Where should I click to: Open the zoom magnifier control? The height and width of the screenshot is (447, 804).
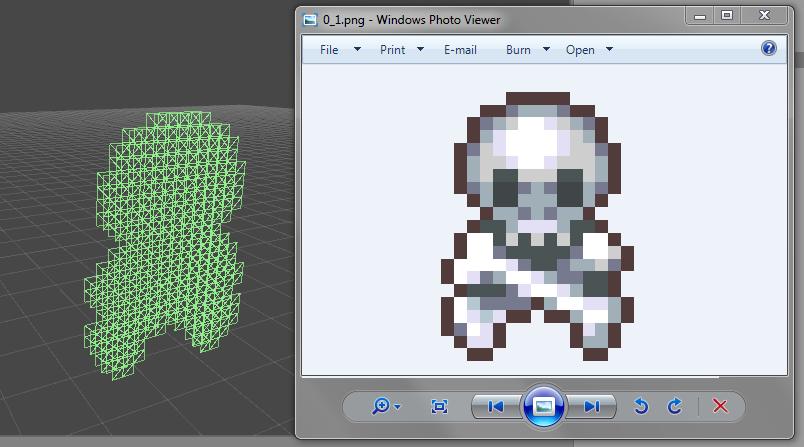(380, 407)
